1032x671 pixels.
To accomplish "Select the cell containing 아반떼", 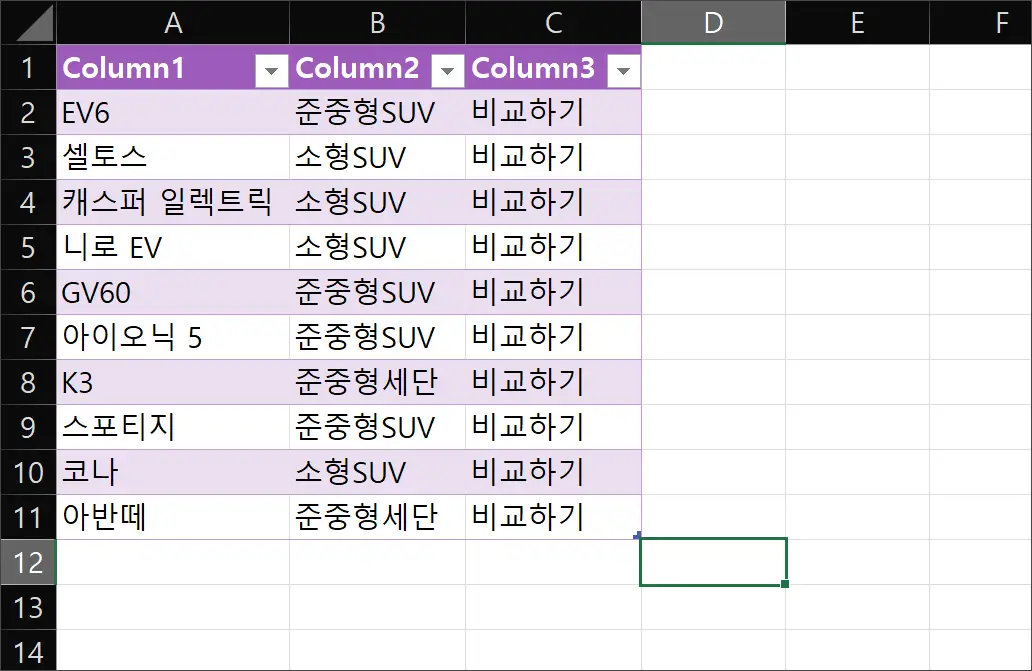I will point(173,517).
